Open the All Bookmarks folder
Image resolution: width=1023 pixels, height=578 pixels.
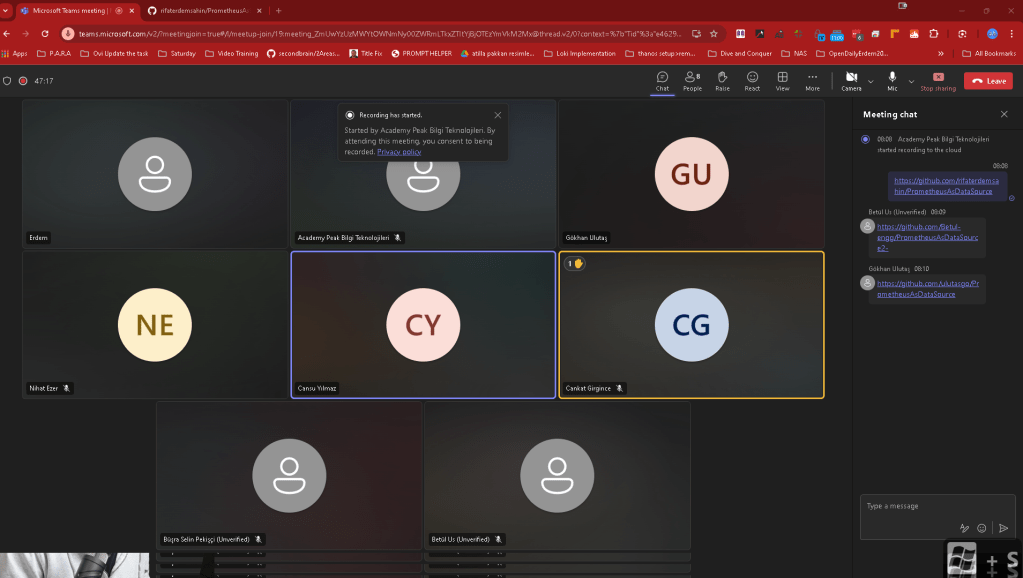point(989,53)
